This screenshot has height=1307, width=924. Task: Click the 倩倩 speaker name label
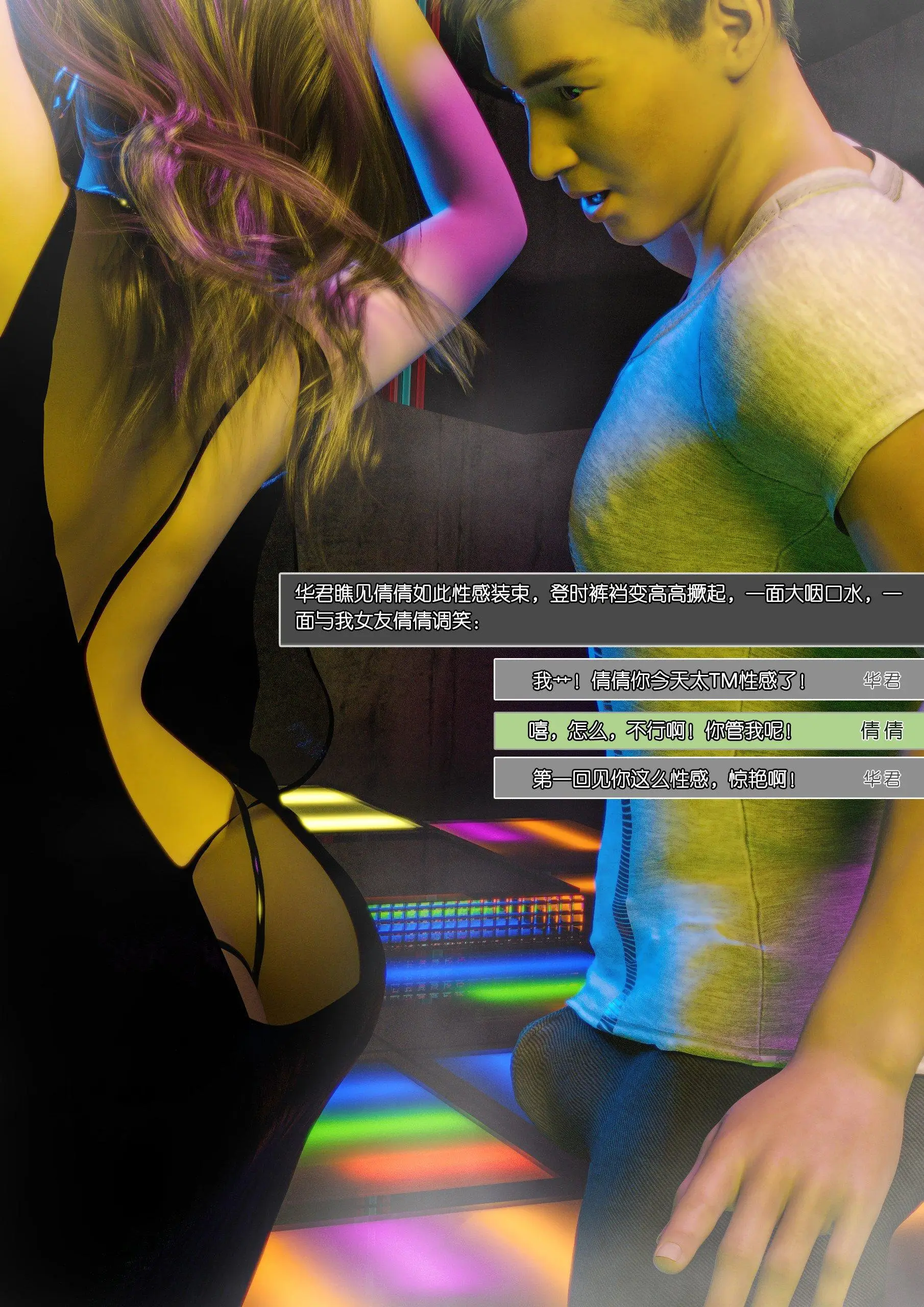(881, 731)
